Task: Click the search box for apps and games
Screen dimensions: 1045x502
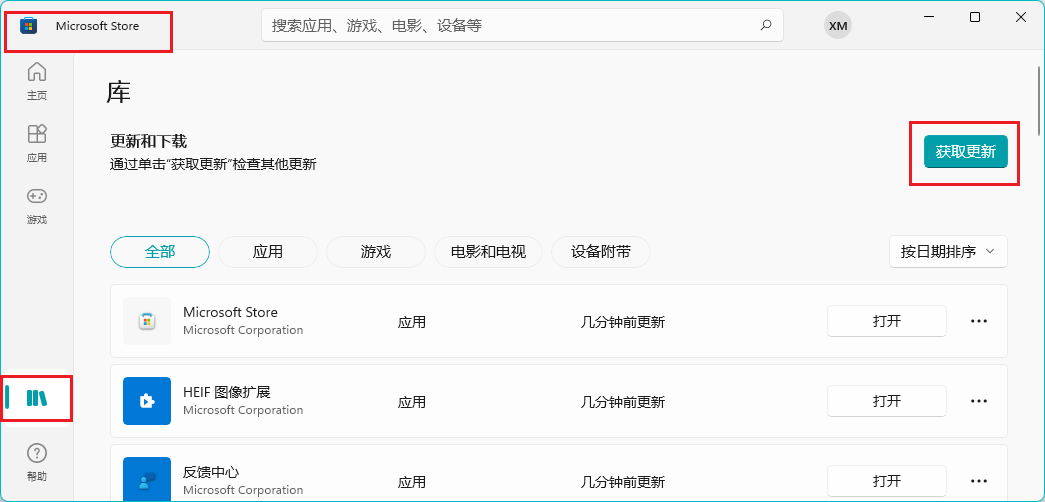Action: click(x=510, y=25)
